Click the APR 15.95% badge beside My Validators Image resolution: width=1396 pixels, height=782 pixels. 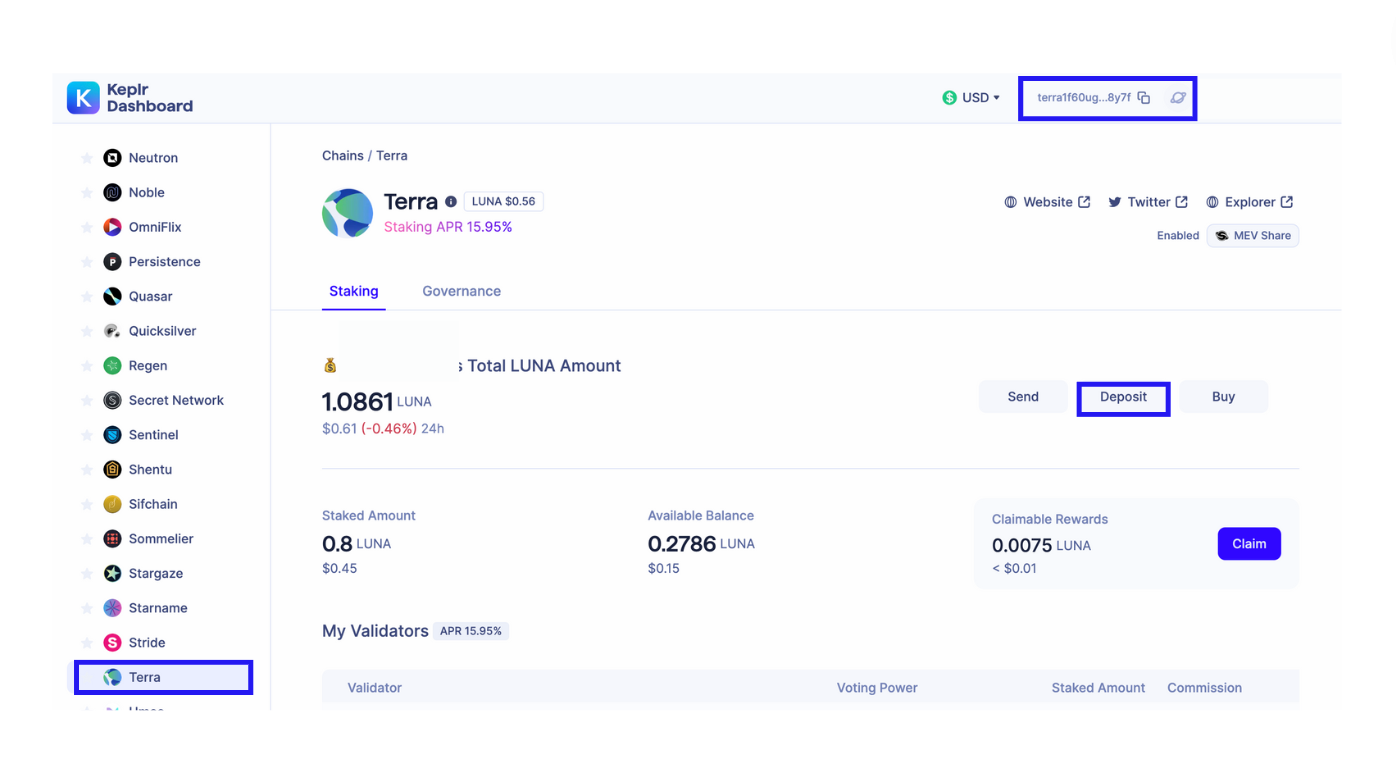tap(471, 631)
